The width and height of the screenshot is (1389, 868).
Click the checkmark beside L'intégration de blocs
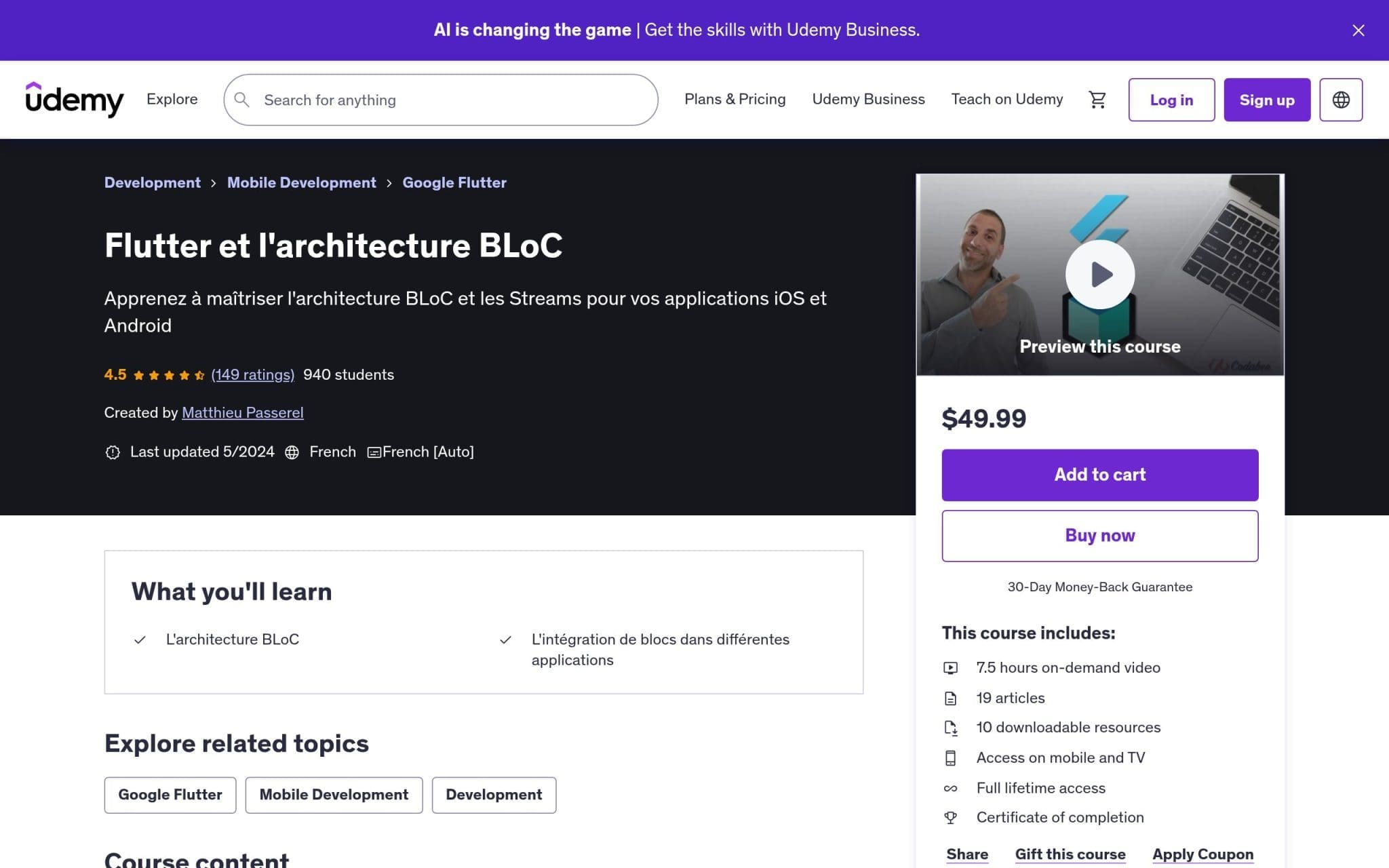505,639
